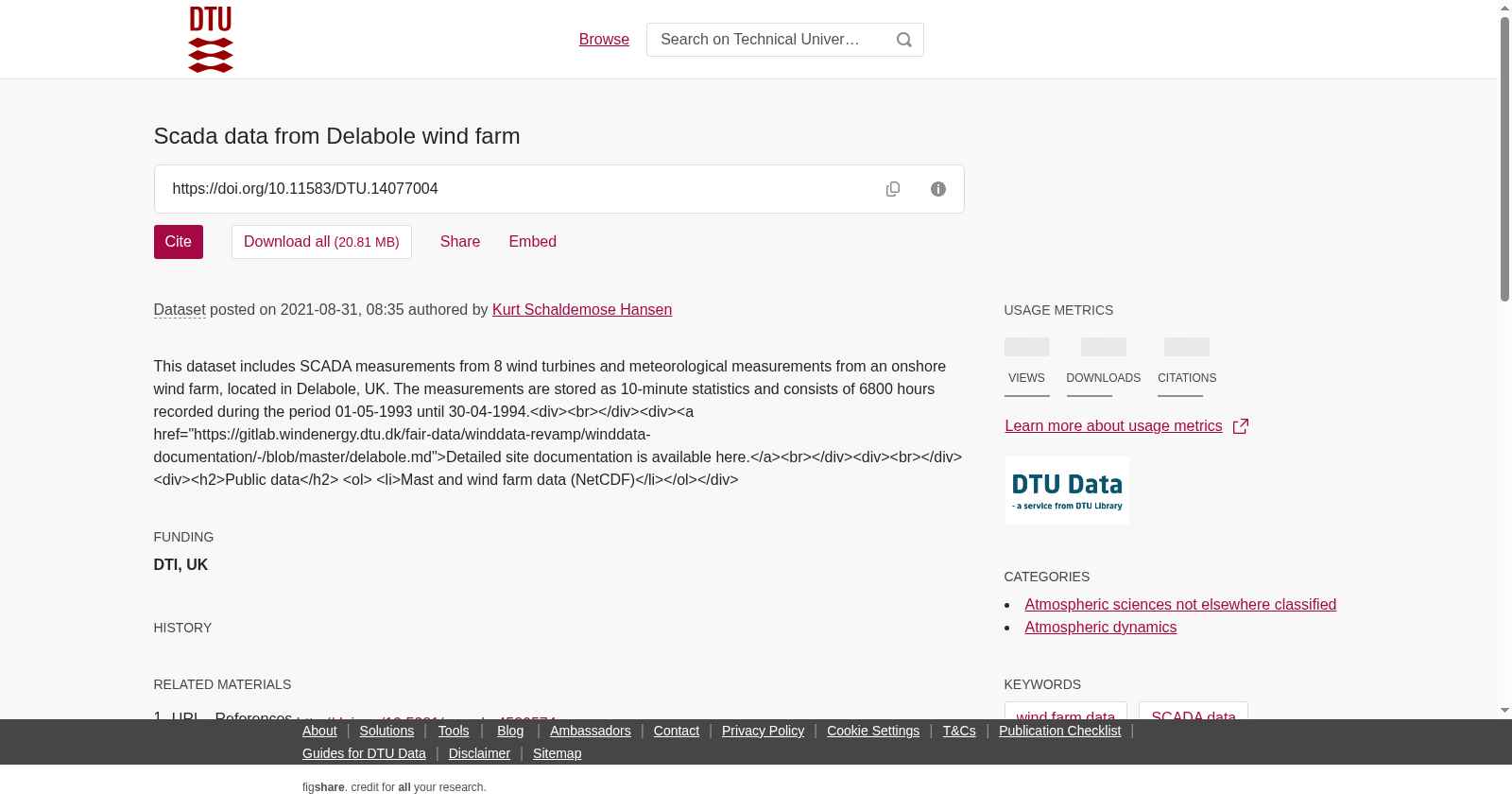This screenshot has width=1512, height=810.
Task: Open Learn more about usage metrics
Action: click(x=1113, y=426)
